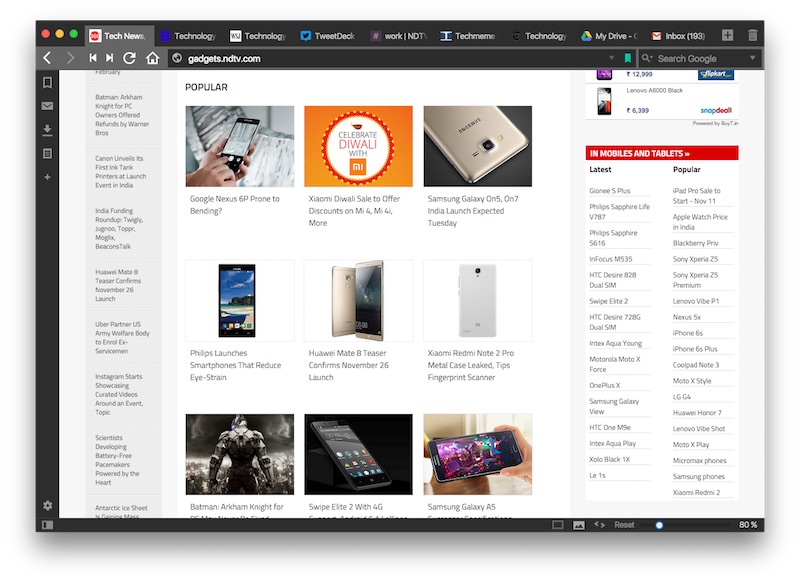Screen dimensions: 800x583
Task: Click the site info globe icon
Action: coord(177,58)
